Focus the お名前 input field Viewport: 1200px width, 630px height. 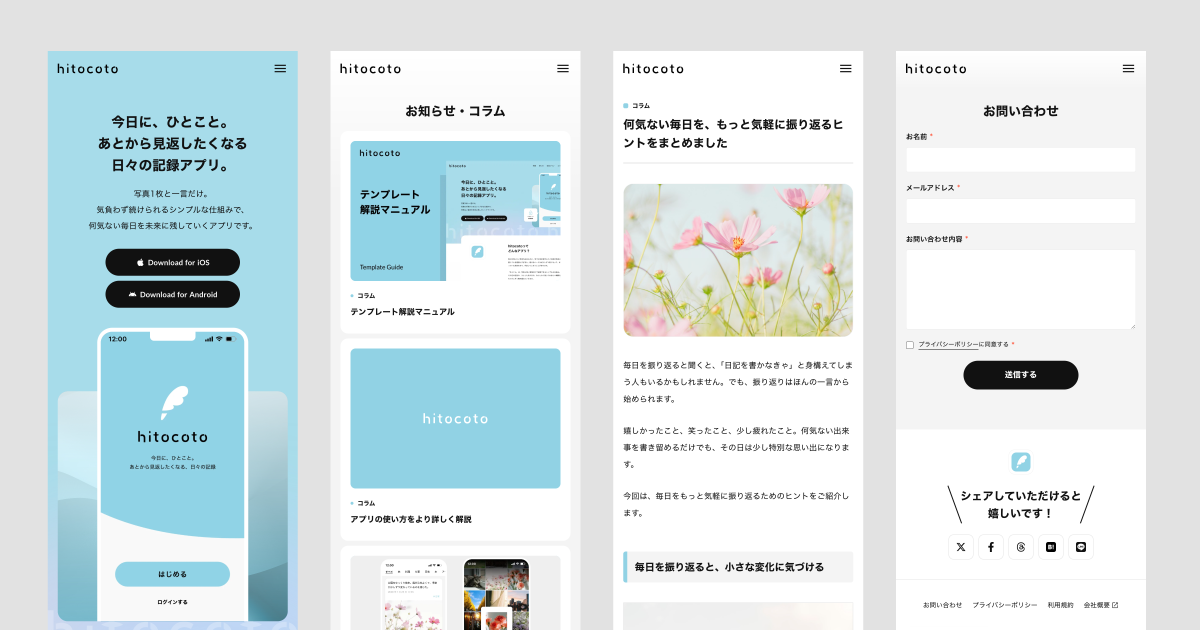[x=1021, y=160]
